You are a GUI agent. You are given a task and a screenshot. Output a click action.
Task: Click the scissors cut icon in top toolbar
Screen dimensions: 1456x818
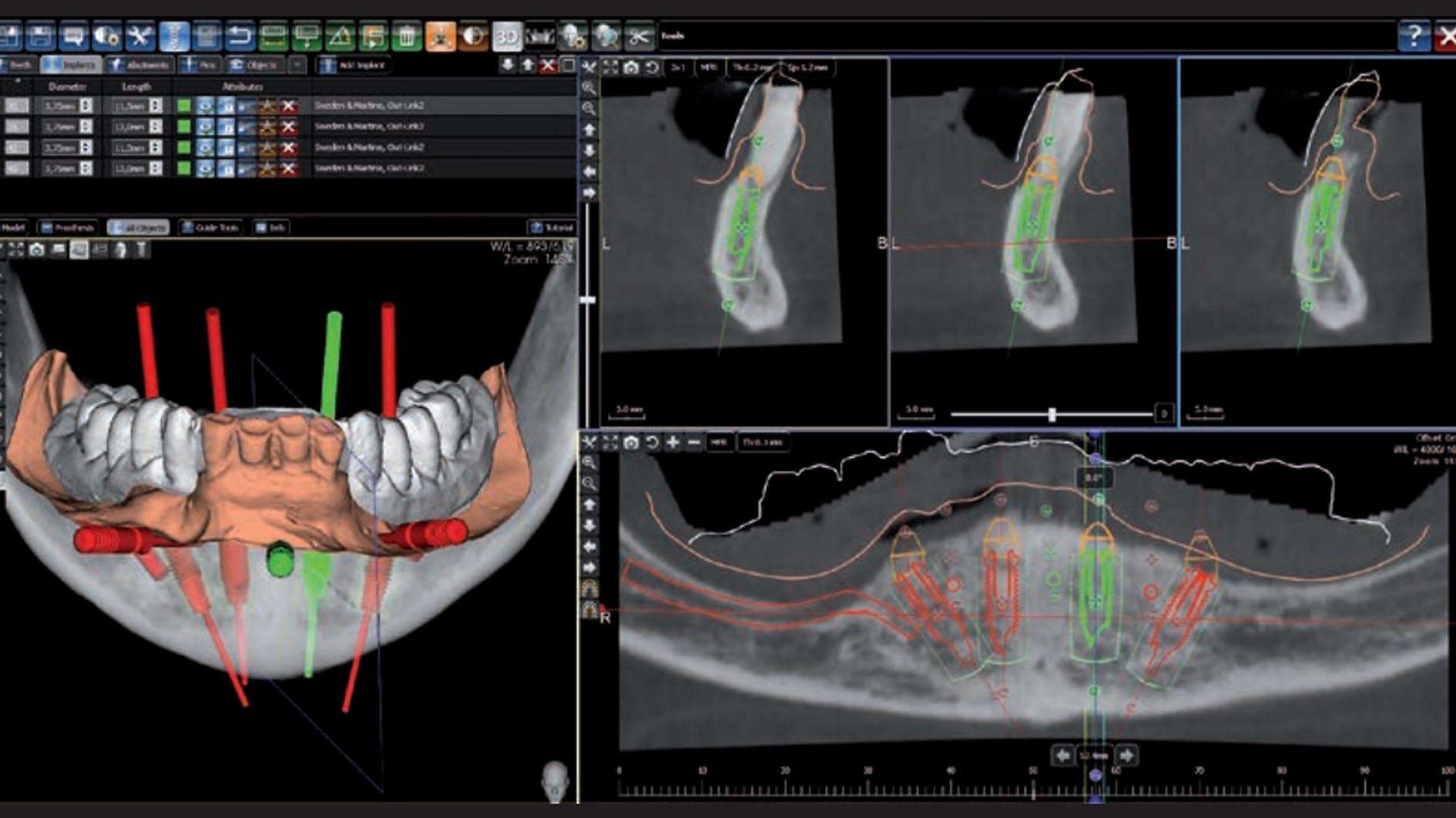click(639, 36)
